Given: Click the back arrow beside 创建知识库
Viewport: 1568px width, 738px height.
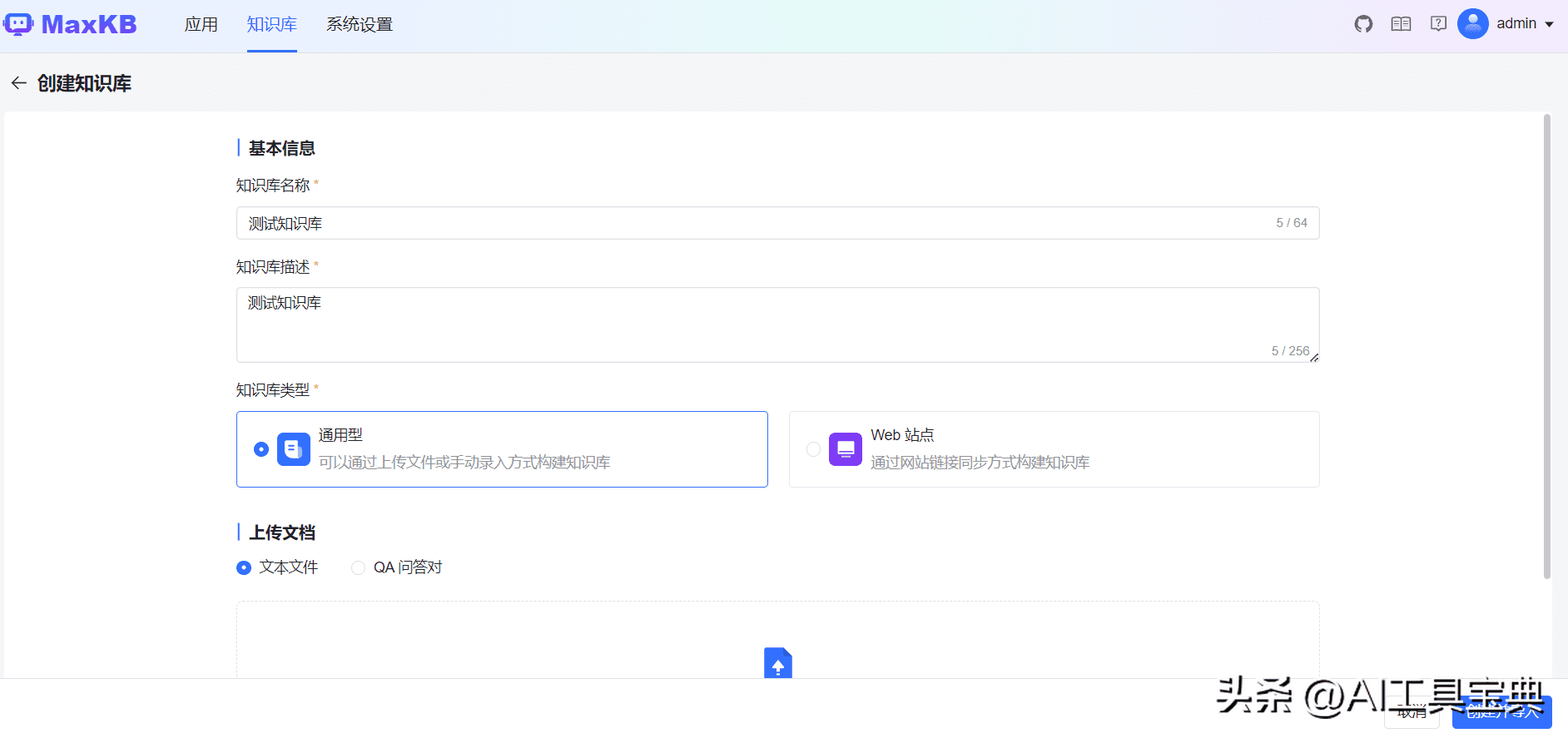Looking at the screenshot, I should [18, 83].
